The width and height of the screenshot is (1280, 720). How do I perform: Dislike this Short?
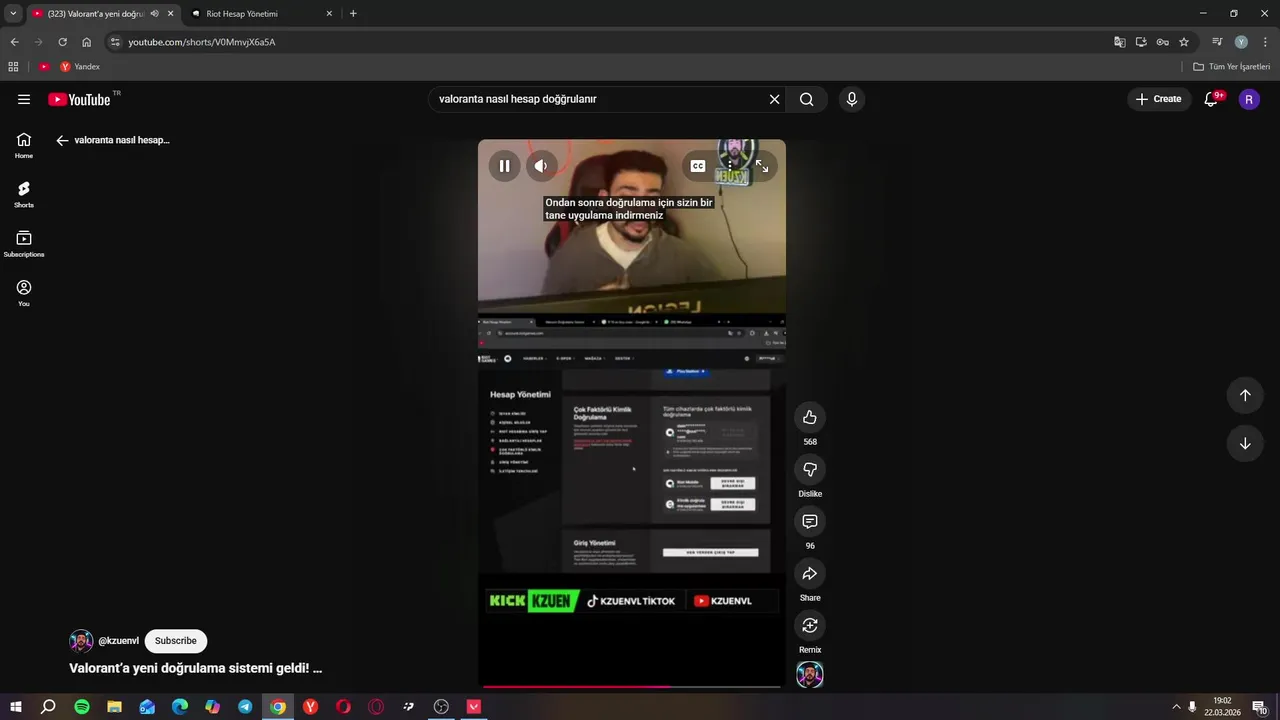pyautogui.click(x=810, y=469)
